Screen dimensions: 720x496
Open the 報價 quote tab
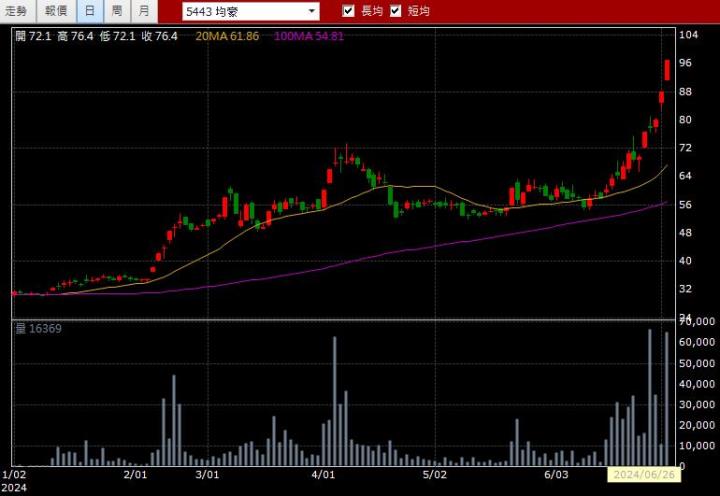56,11
